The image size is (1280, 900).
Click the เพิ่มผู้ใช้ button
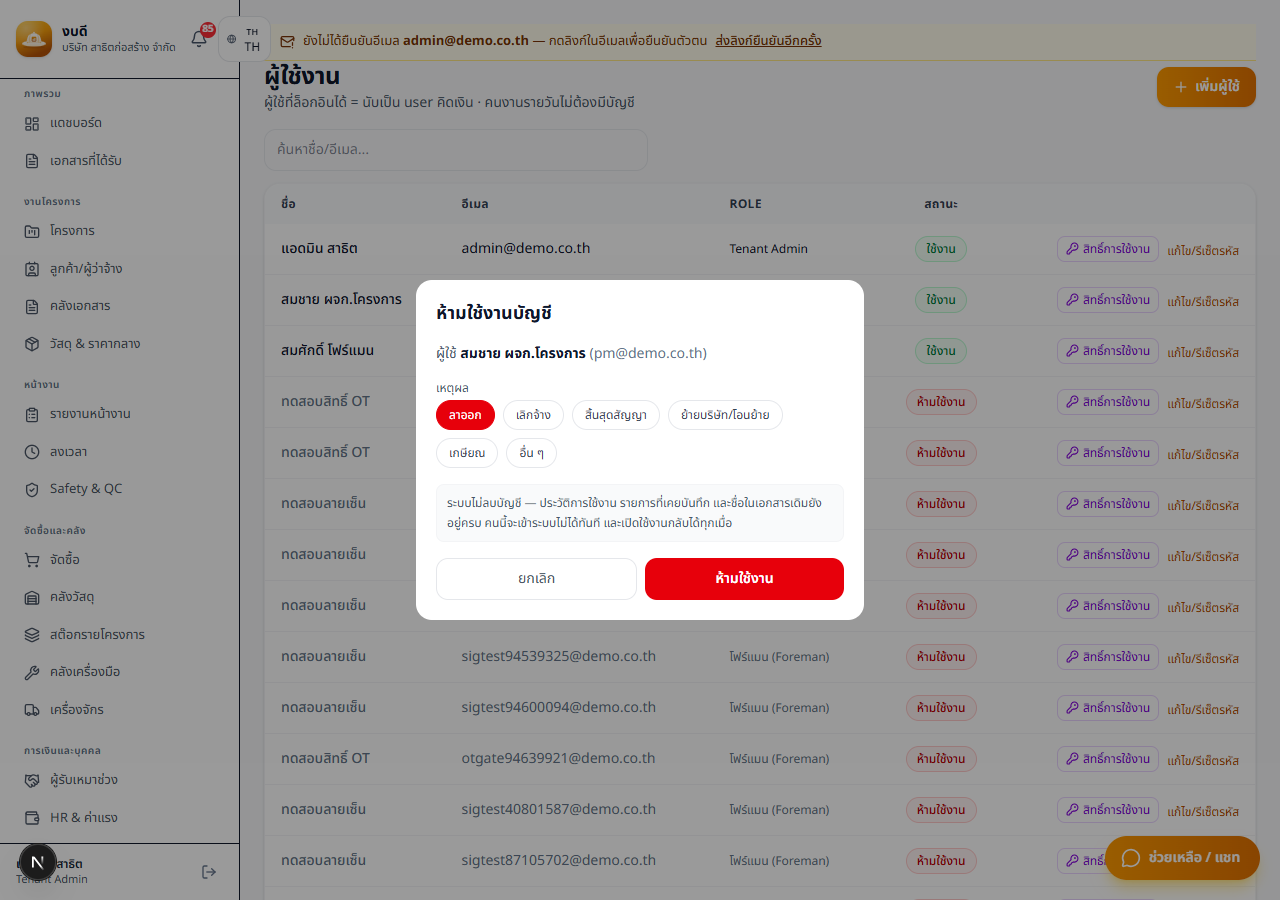click(1206, 87)
